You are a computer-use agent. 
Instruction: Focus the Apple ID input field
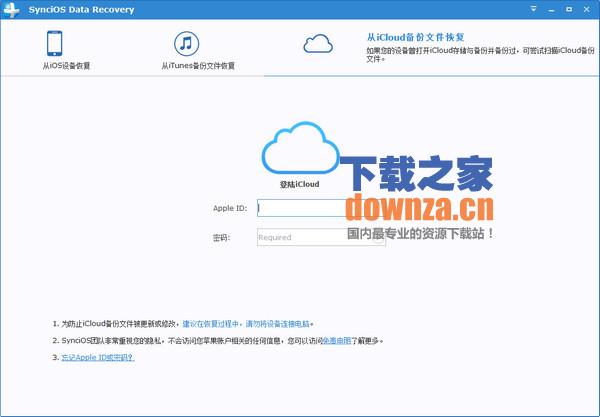tap(321, 208)
